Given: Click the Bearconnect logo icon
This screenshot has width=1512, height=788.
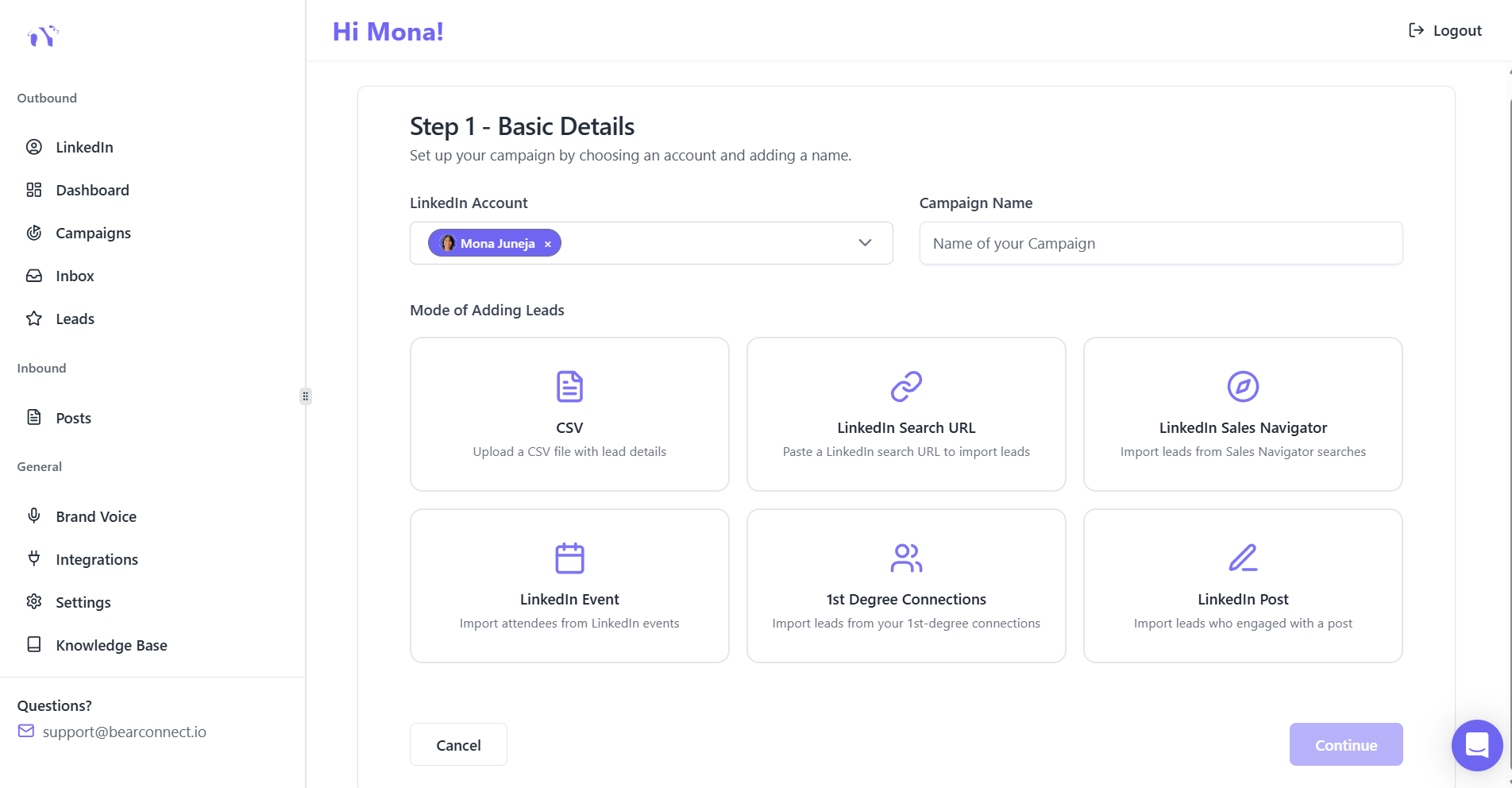Looking at the screenshot, I should click(43, 36).
